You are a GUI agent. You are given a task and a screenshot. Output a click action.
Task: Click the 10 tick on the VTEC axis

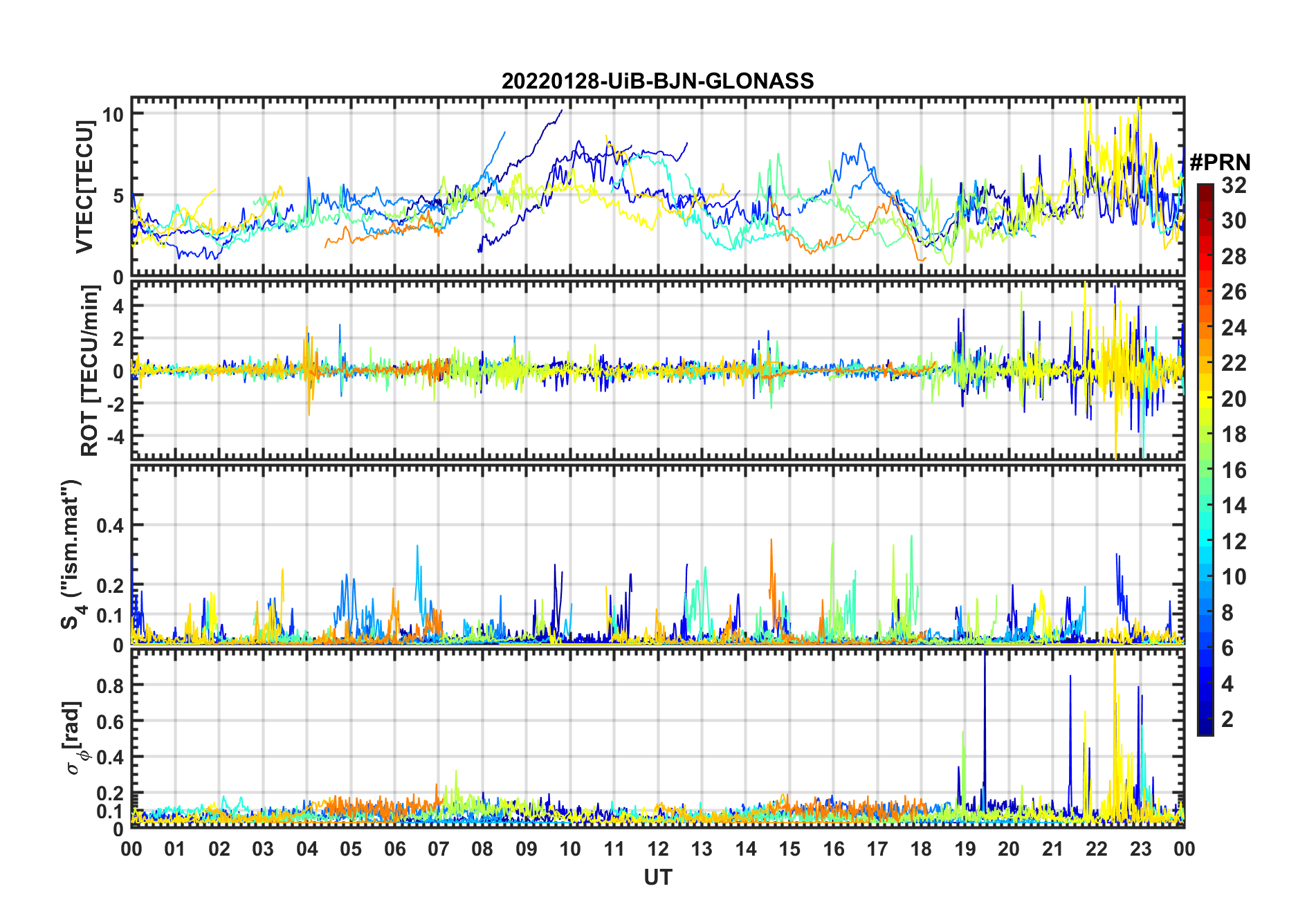tap(113, 114)
